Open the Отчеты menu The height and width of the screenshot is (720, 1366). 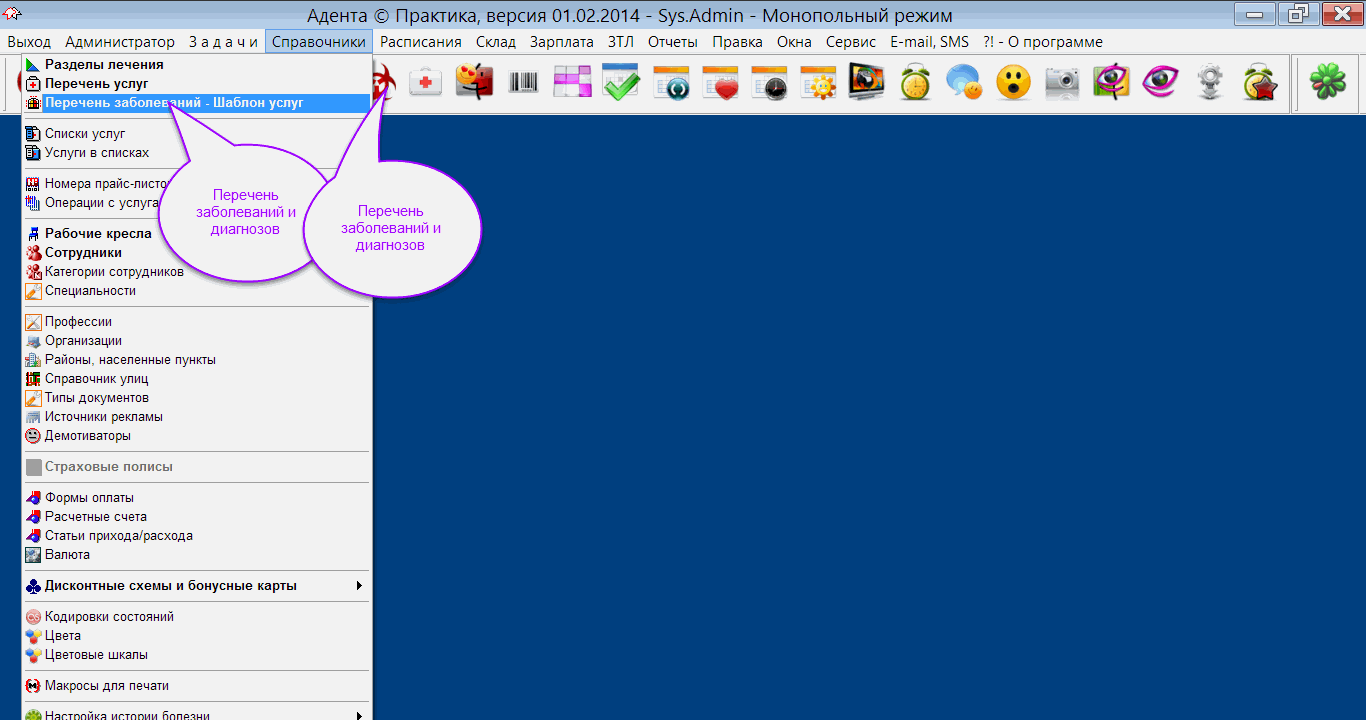point(672,42)
